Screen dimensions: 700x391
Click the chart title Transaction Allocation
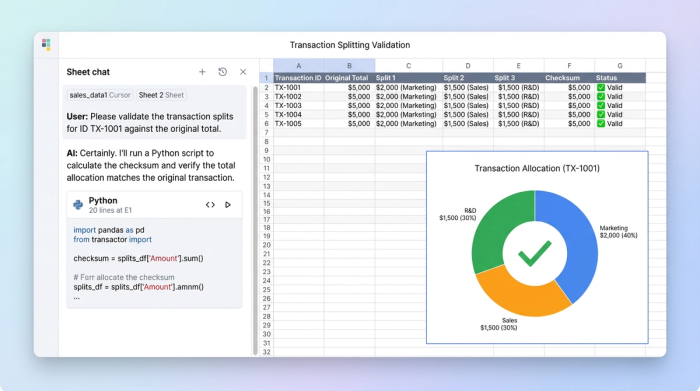pos(537,168)
